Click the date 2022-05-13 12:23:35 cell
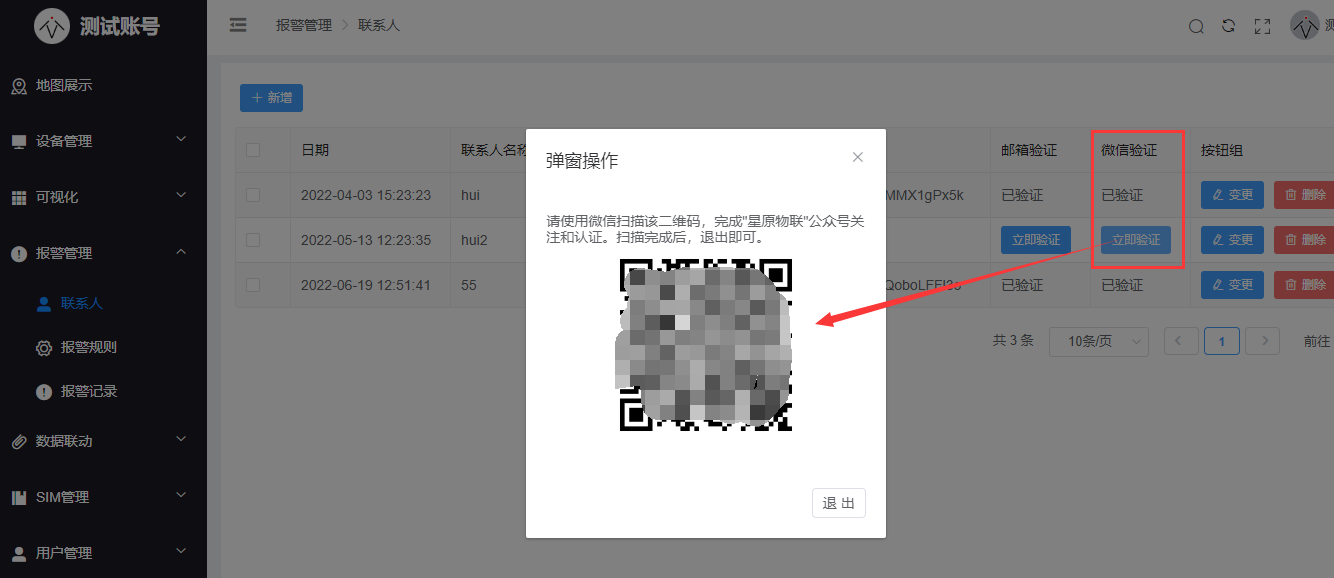The width and height of the screenshot is (1334, 578). click(366, 240)
